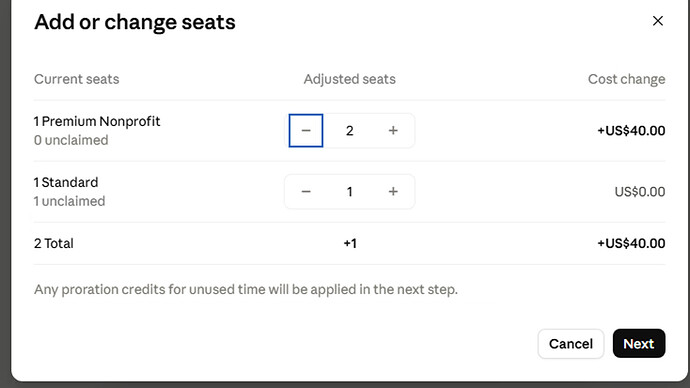Click the total +US$40.00 cost change
This screenshot has width=690, height=388.
coord(631,243)
